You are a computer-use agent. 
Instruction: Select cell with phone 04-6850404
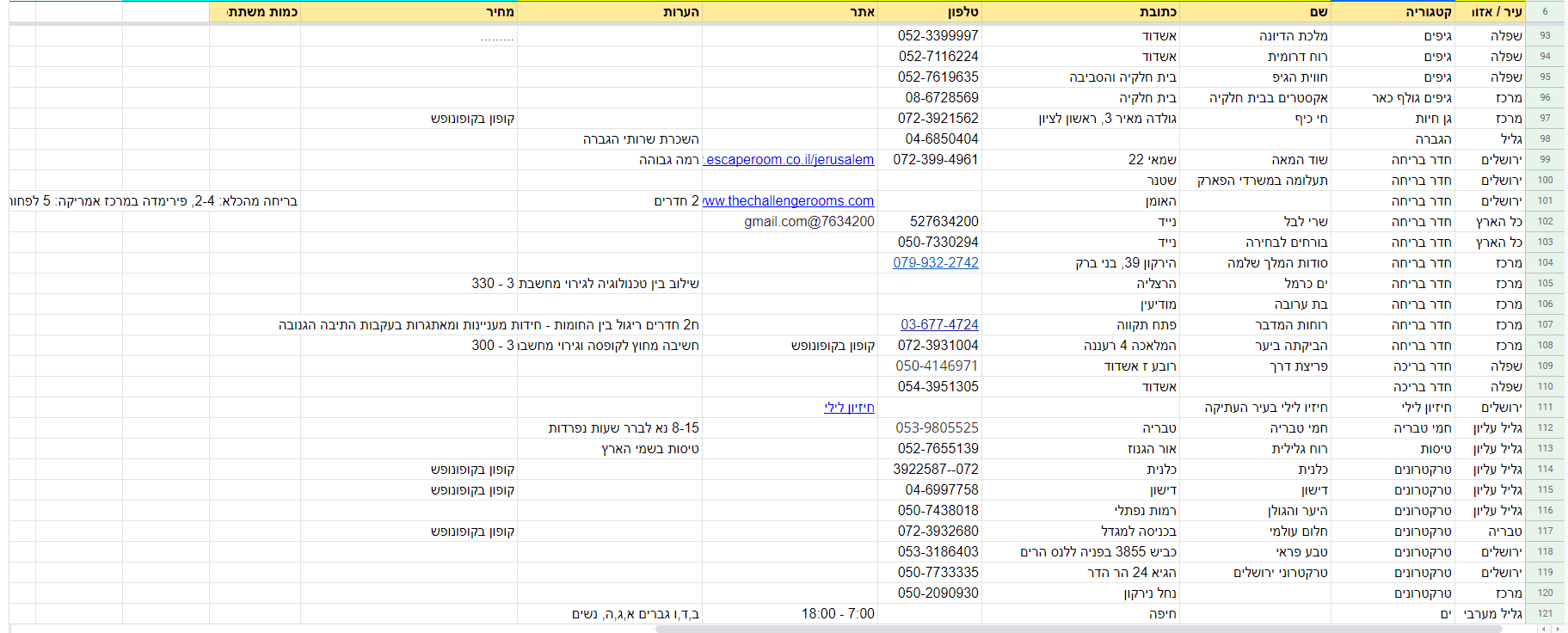(x=930, y=139)
